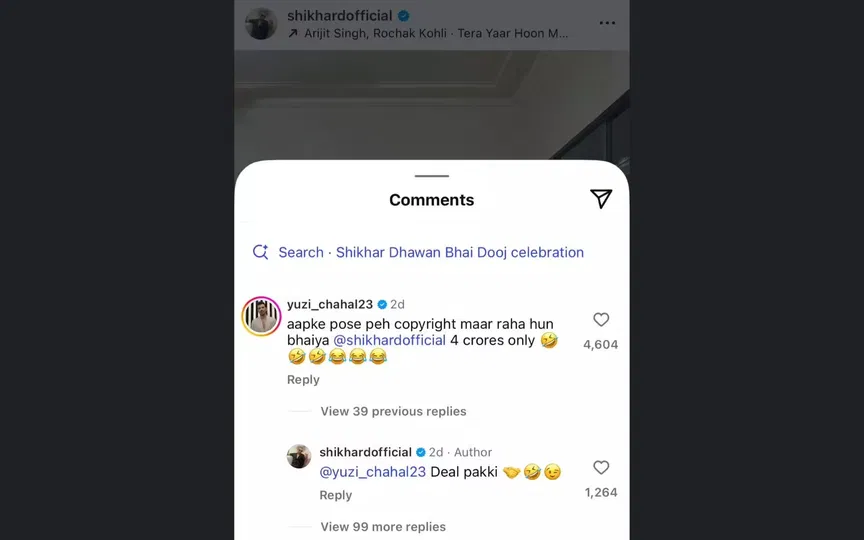Reply to yuzi_chahal23's comment
The height and width of the screenshot is (540, 864).
click(303, 380)
